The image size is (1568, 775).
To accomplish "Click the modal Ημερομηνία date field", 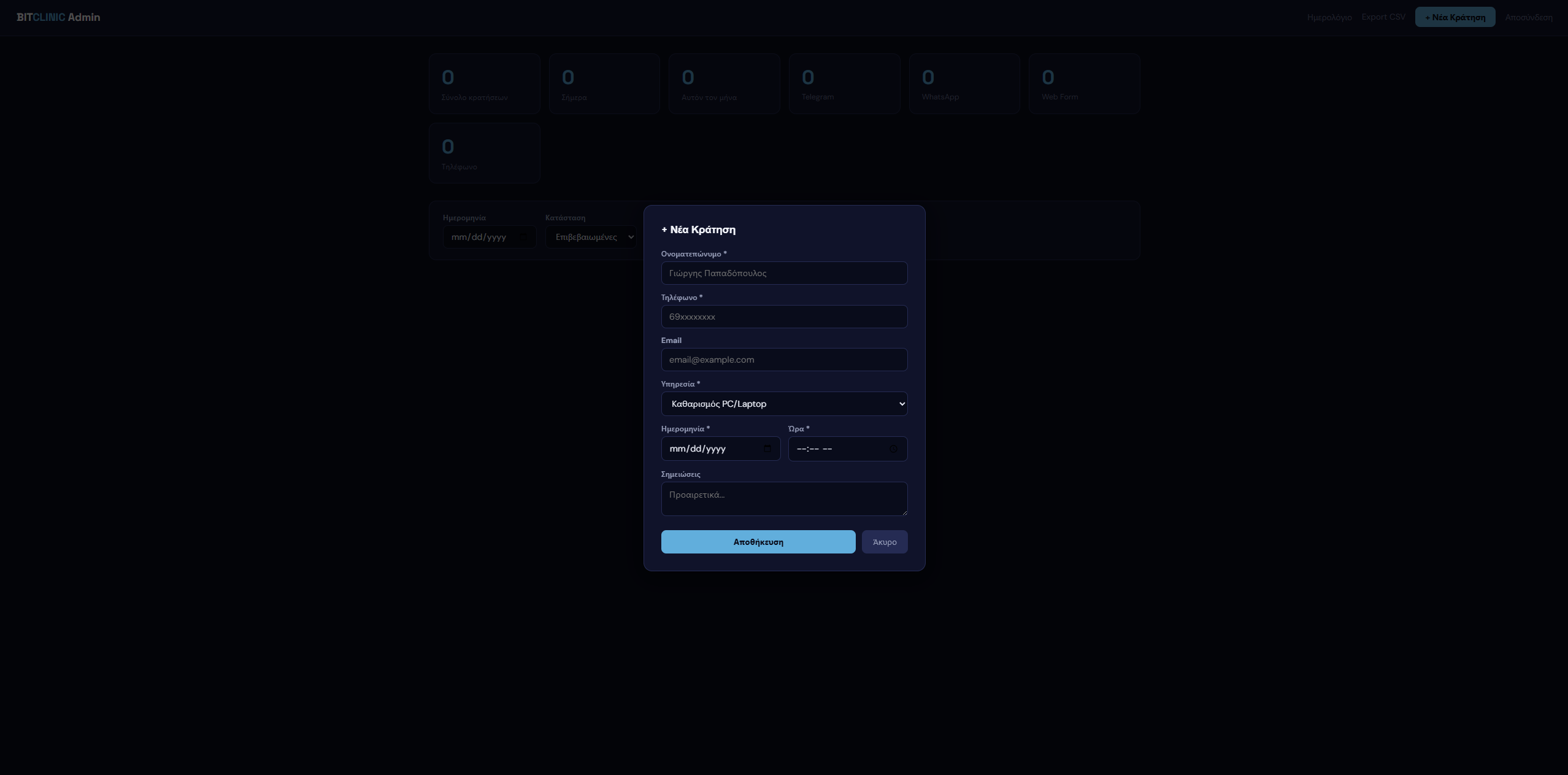I will (720, 449).
